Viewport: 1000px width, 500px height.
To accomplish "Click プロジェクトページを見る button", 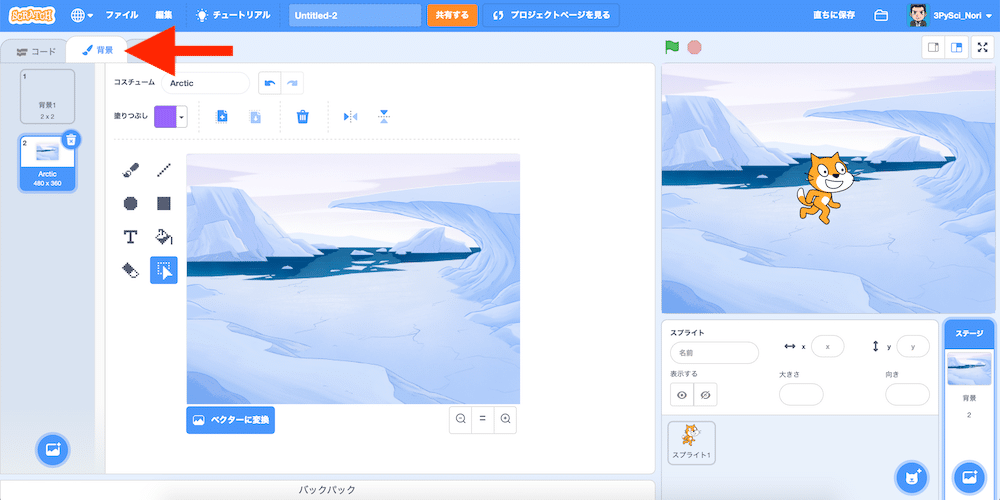I will coord(551,15).
